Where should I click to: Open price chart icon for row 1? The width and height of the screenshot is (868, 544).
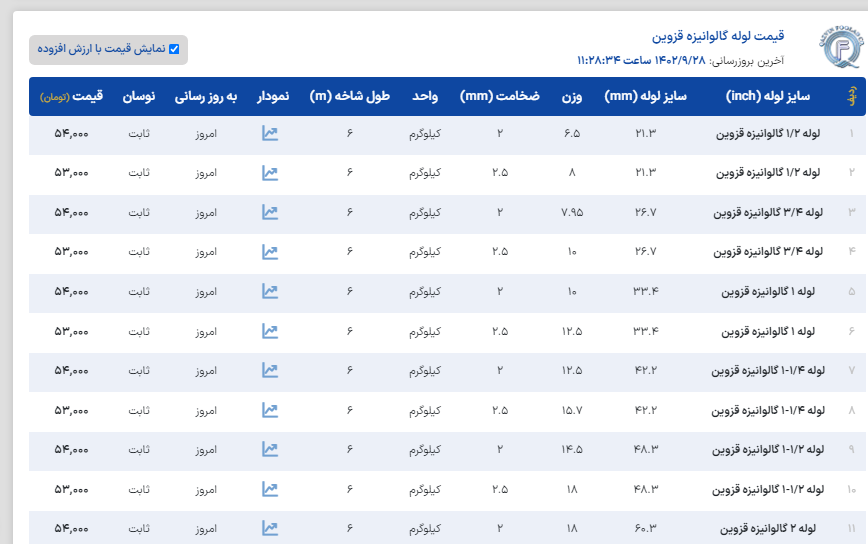pos(269,133)
